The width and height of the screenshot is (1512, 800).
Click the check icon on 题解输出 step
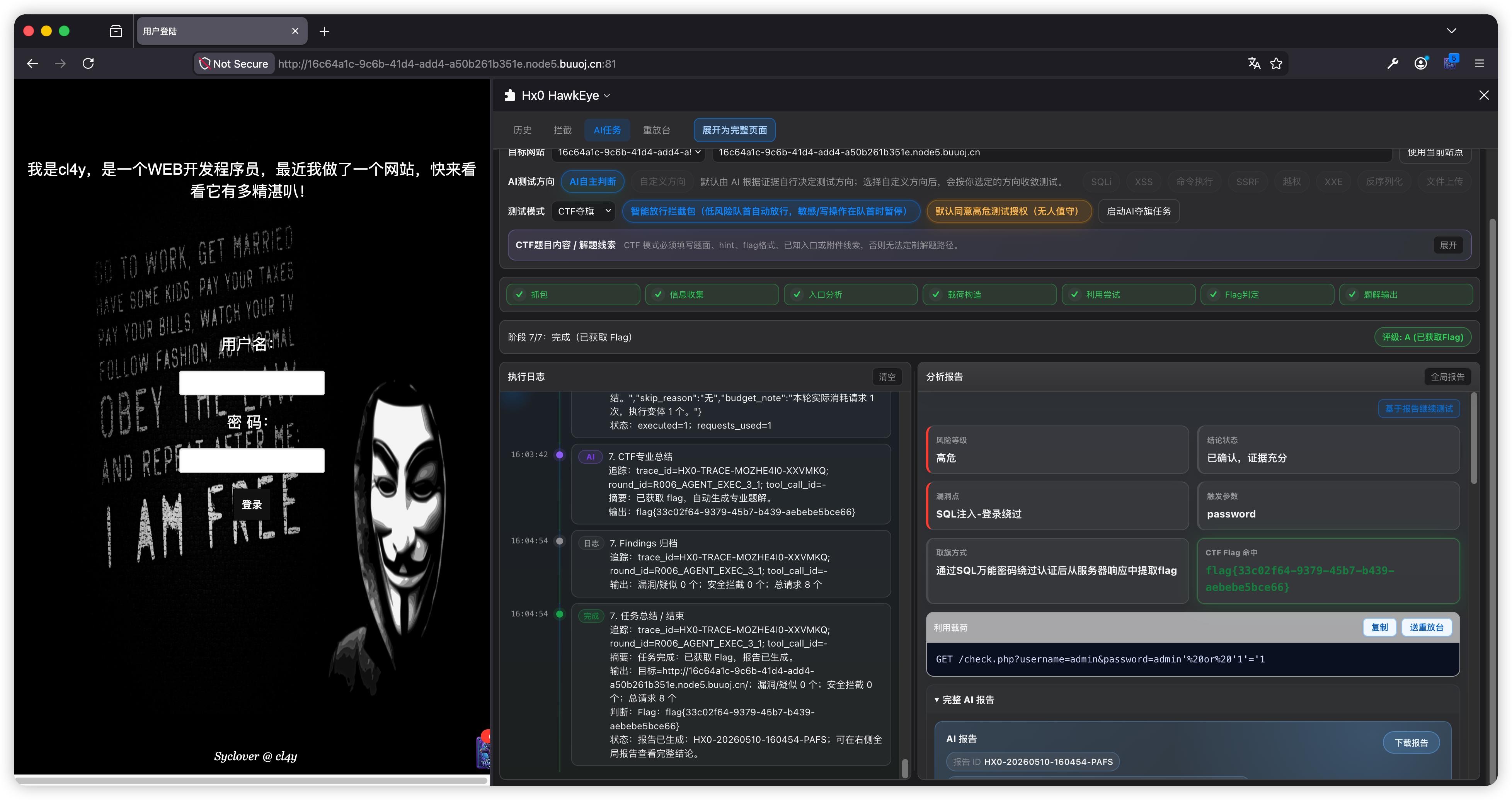coord(1352,294)
